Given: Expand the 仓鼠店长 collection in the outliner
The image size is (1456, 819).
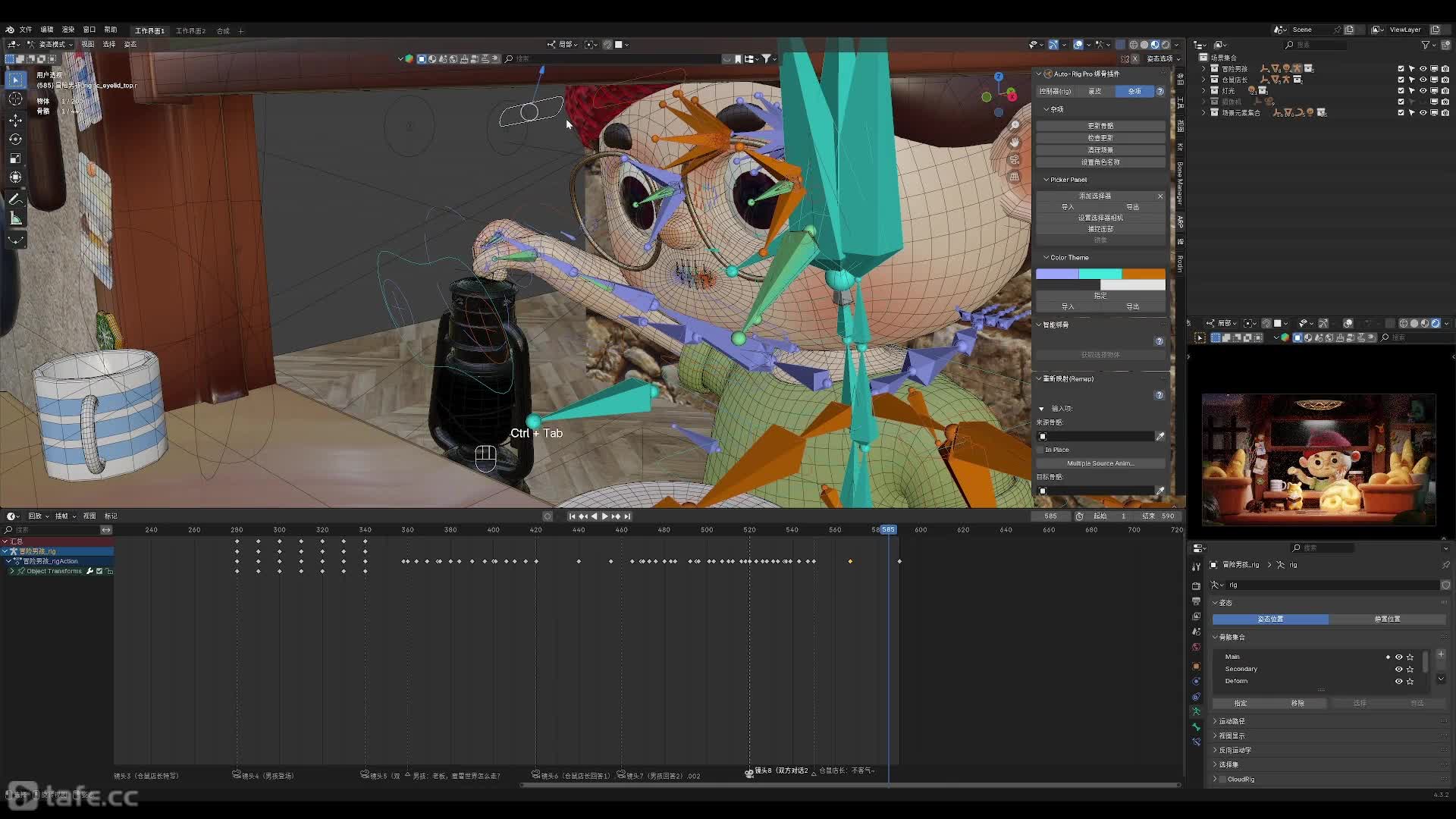Looking at the screenshot, I should tap(1203, 80).
